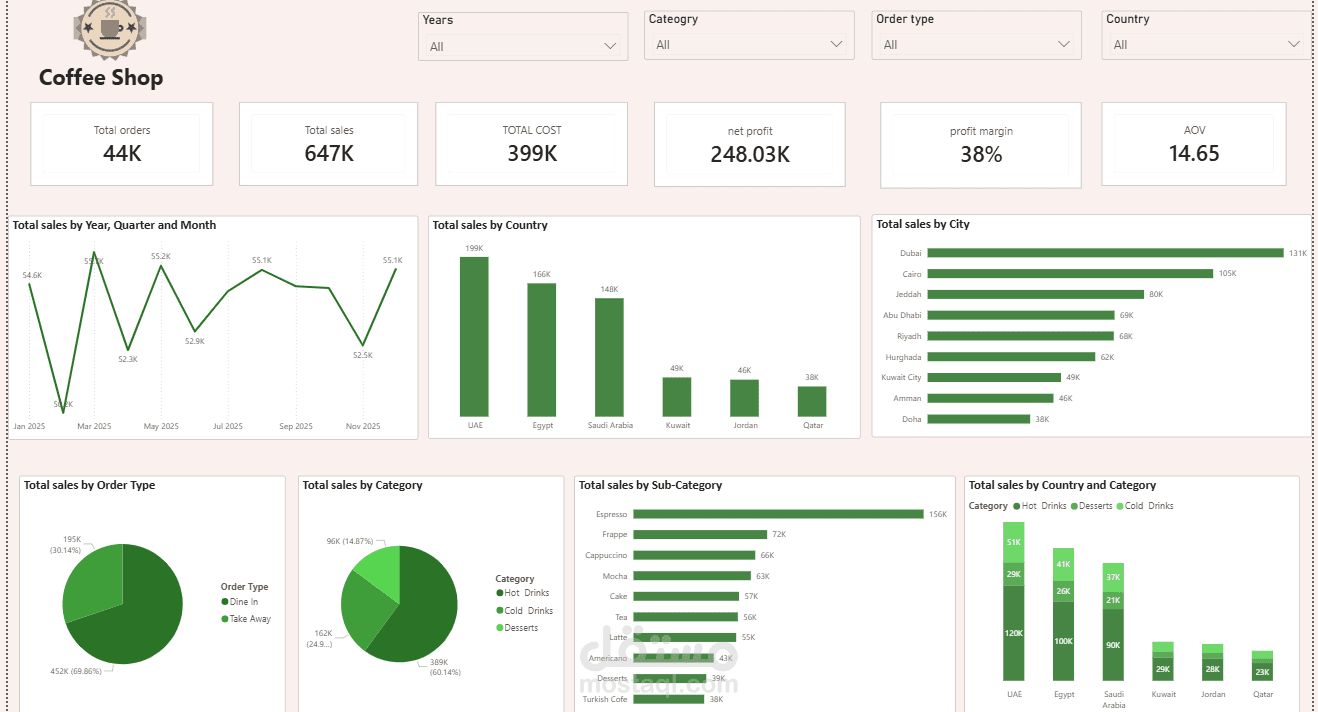The image size is (1318, 712).
Task: Select the Kuwait bar in country chart
Action: pyautogui.click(x=677, y=397)
